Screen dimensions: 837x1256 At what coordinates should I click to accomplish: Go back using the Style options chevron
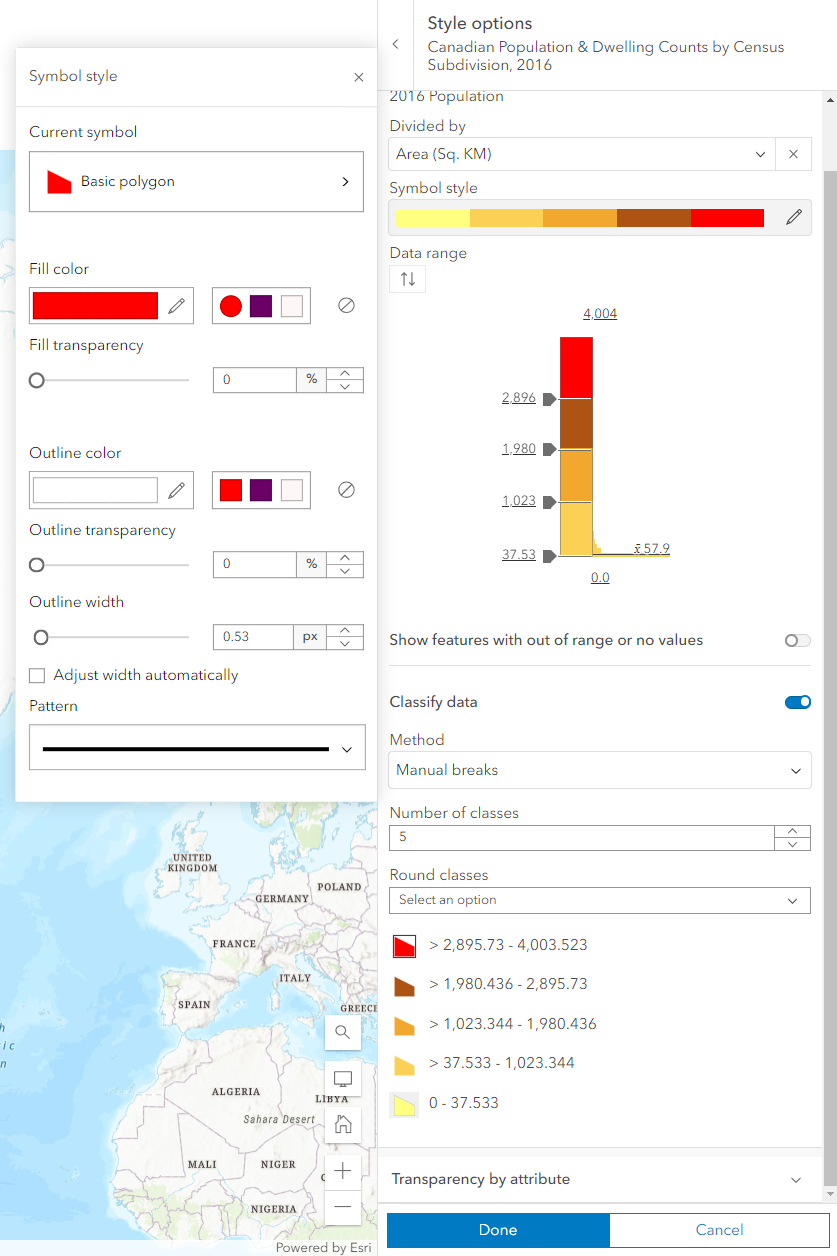coord(396,44)
